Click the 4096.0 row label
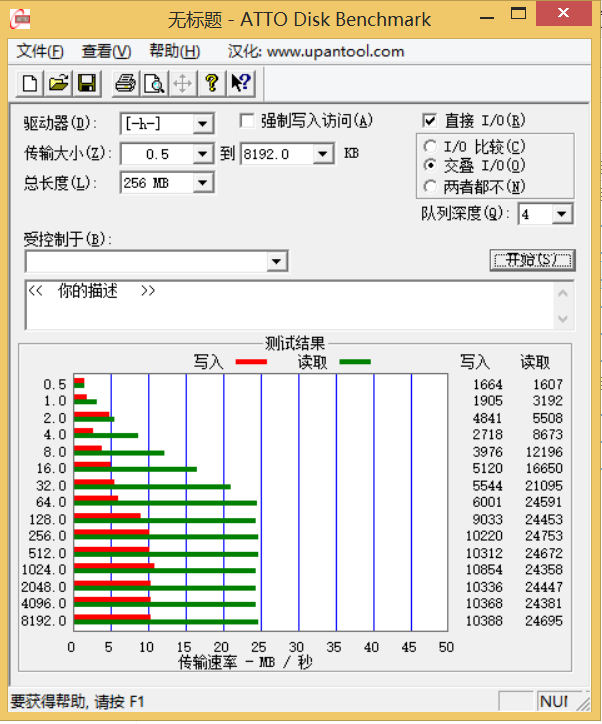Screen dimensions: 602x724 click(x=44, y=603)
